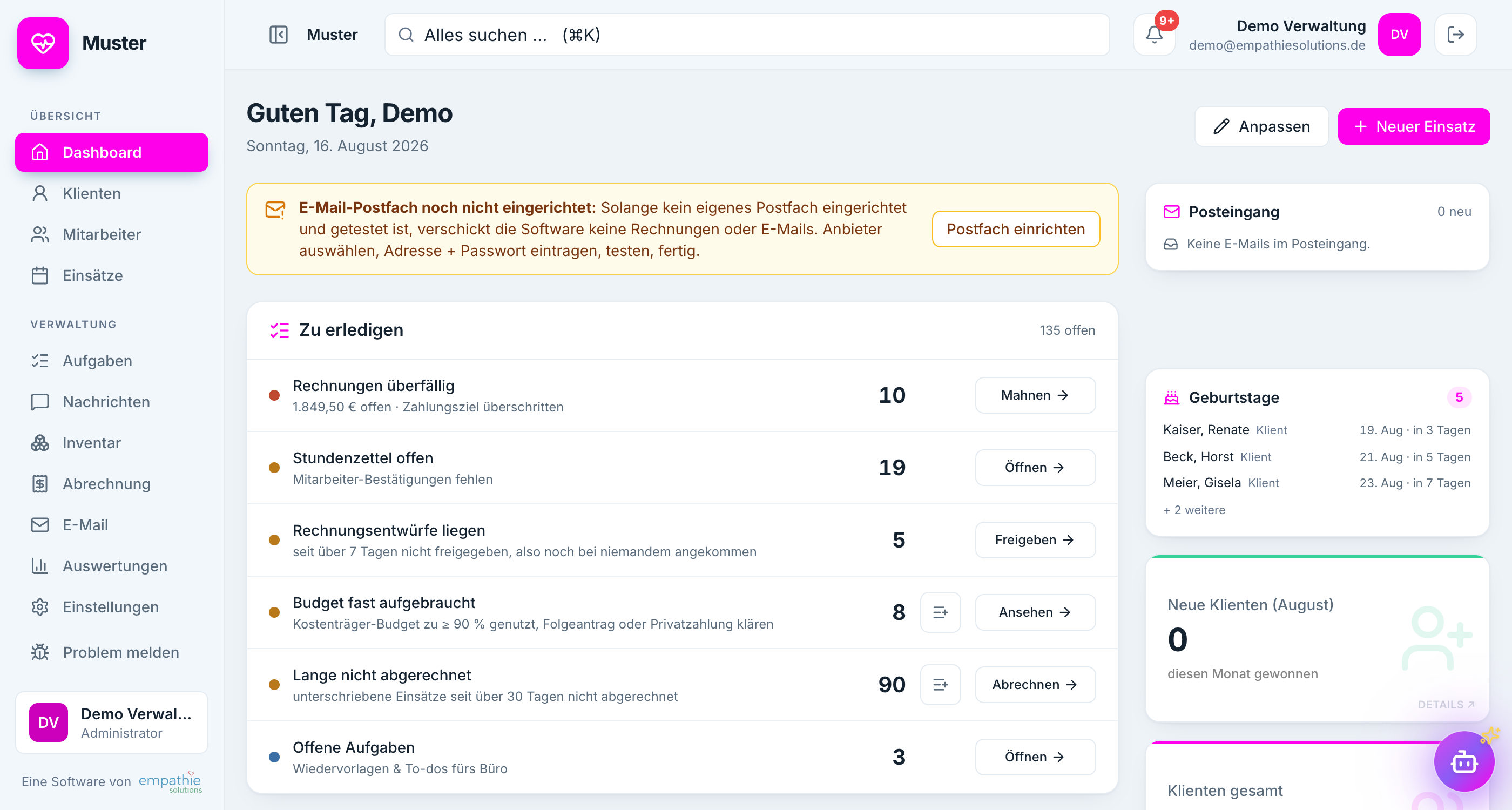Show Auswertungen reports
The width and height of the screenshot is (1512, 810).
[x=112, y=566]
